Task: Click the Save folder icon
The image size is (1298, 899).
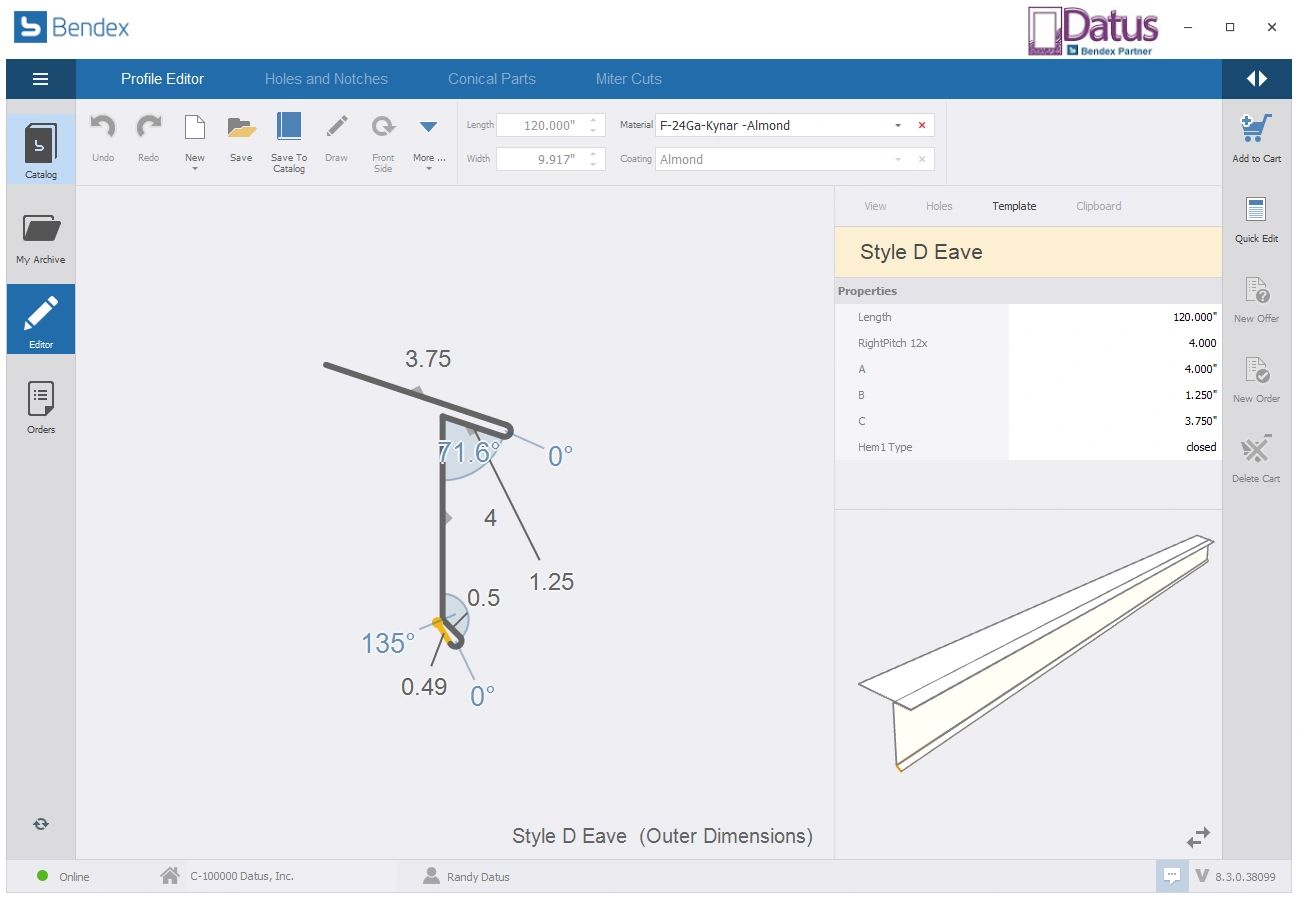Action: click(241, 127)
